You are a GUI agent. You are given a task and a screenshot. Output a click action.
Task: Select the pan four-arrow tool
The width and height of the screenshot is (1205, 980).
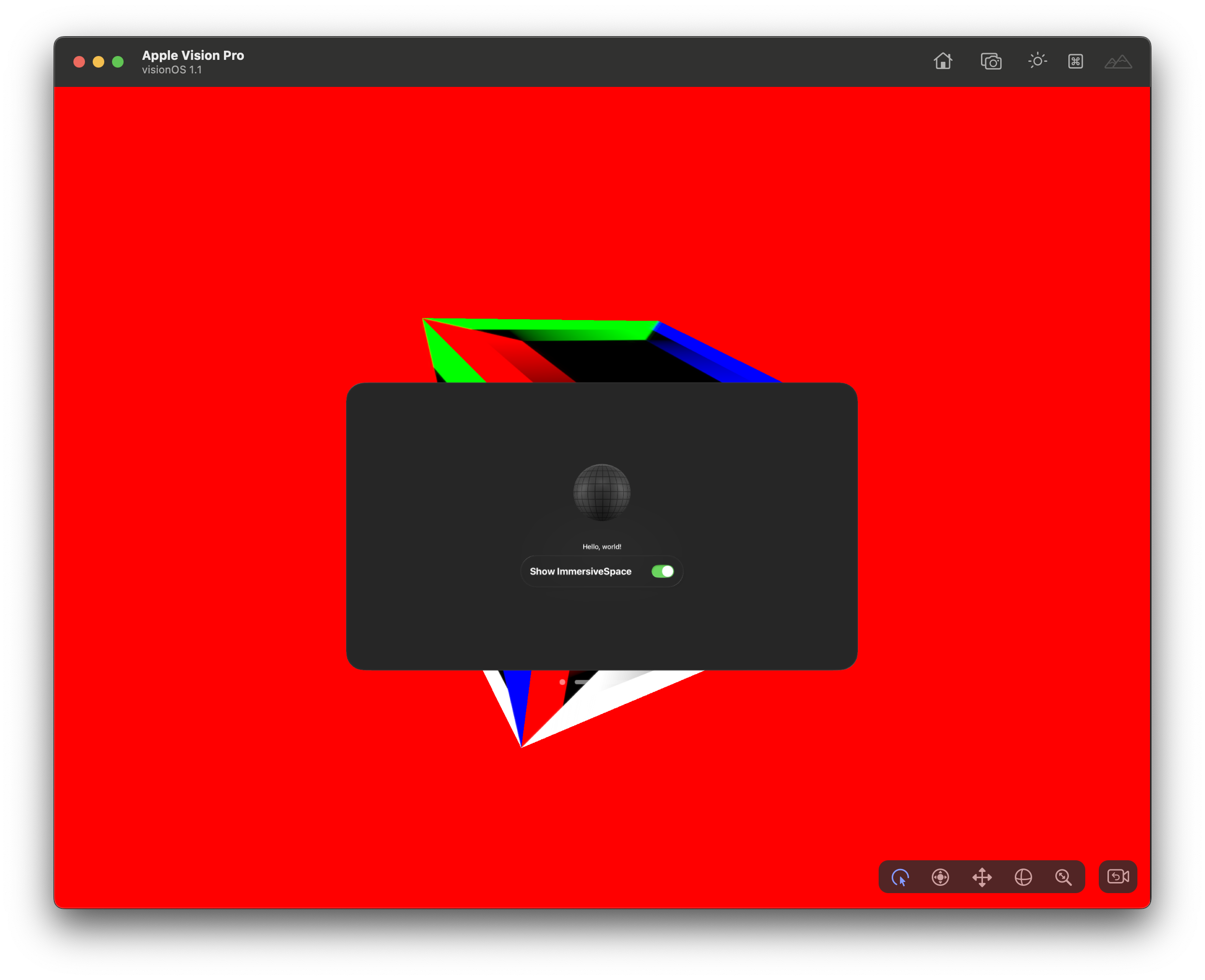982,877
